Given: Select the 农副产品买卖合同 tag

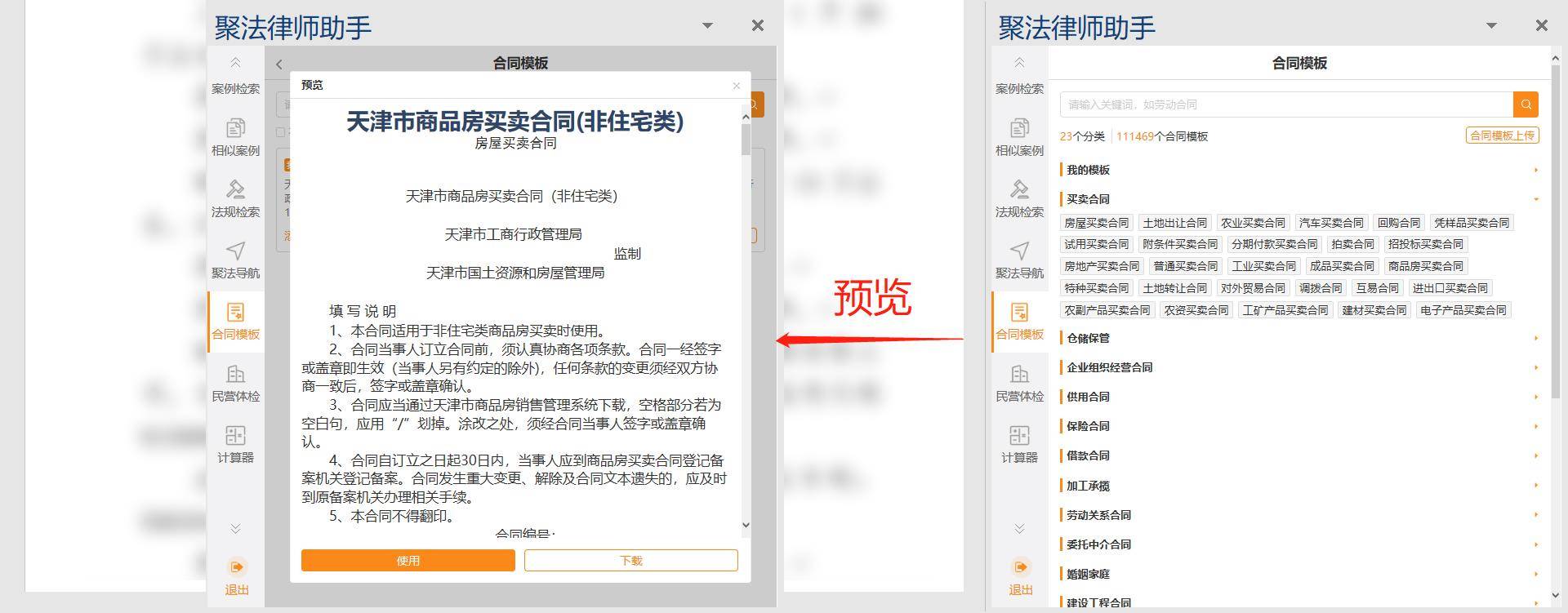Looking at the screenshot, I should tap(1107, 310).
